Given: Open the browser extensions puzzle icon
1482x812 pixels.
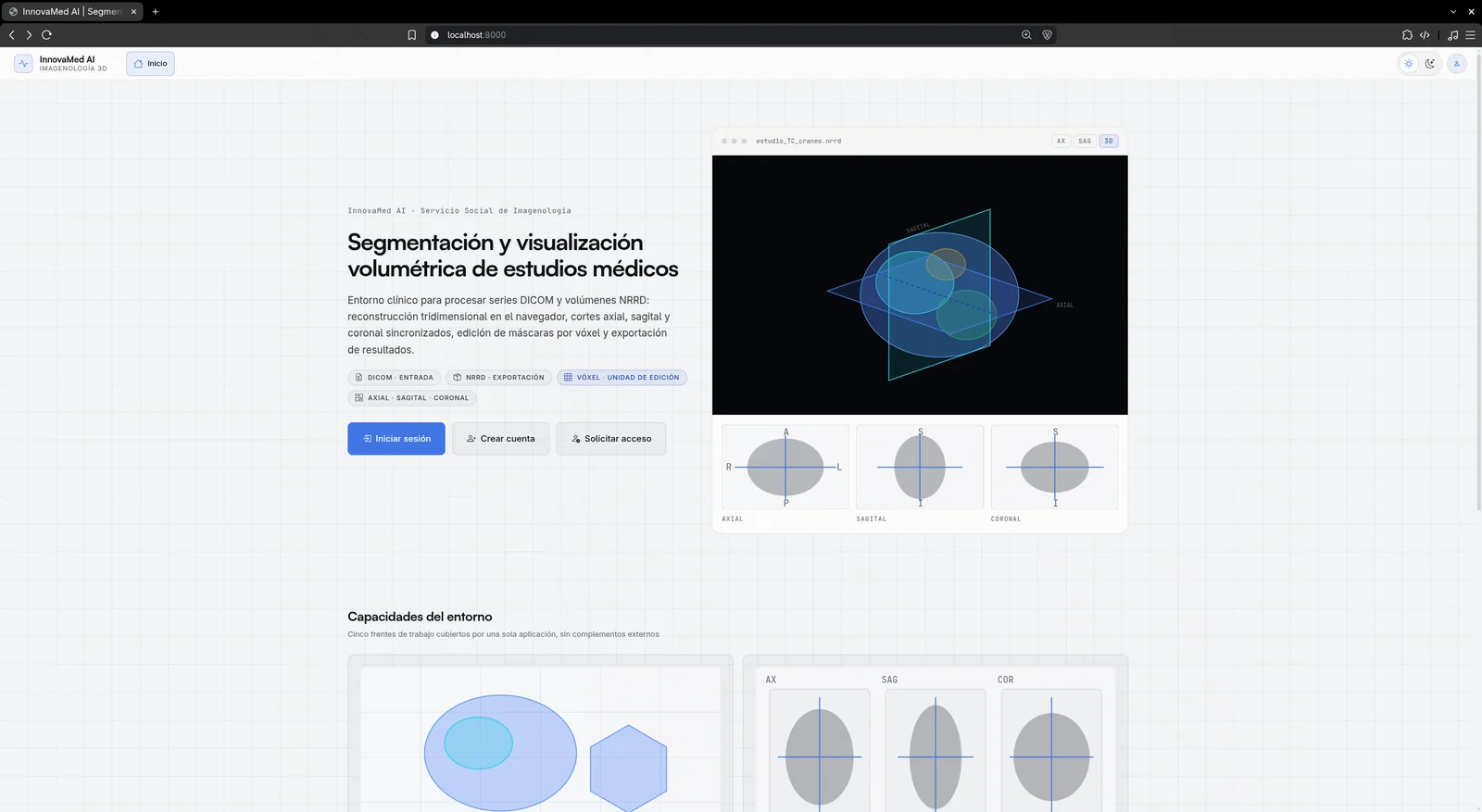Looking at the screenshot, I should point(1407,35).
